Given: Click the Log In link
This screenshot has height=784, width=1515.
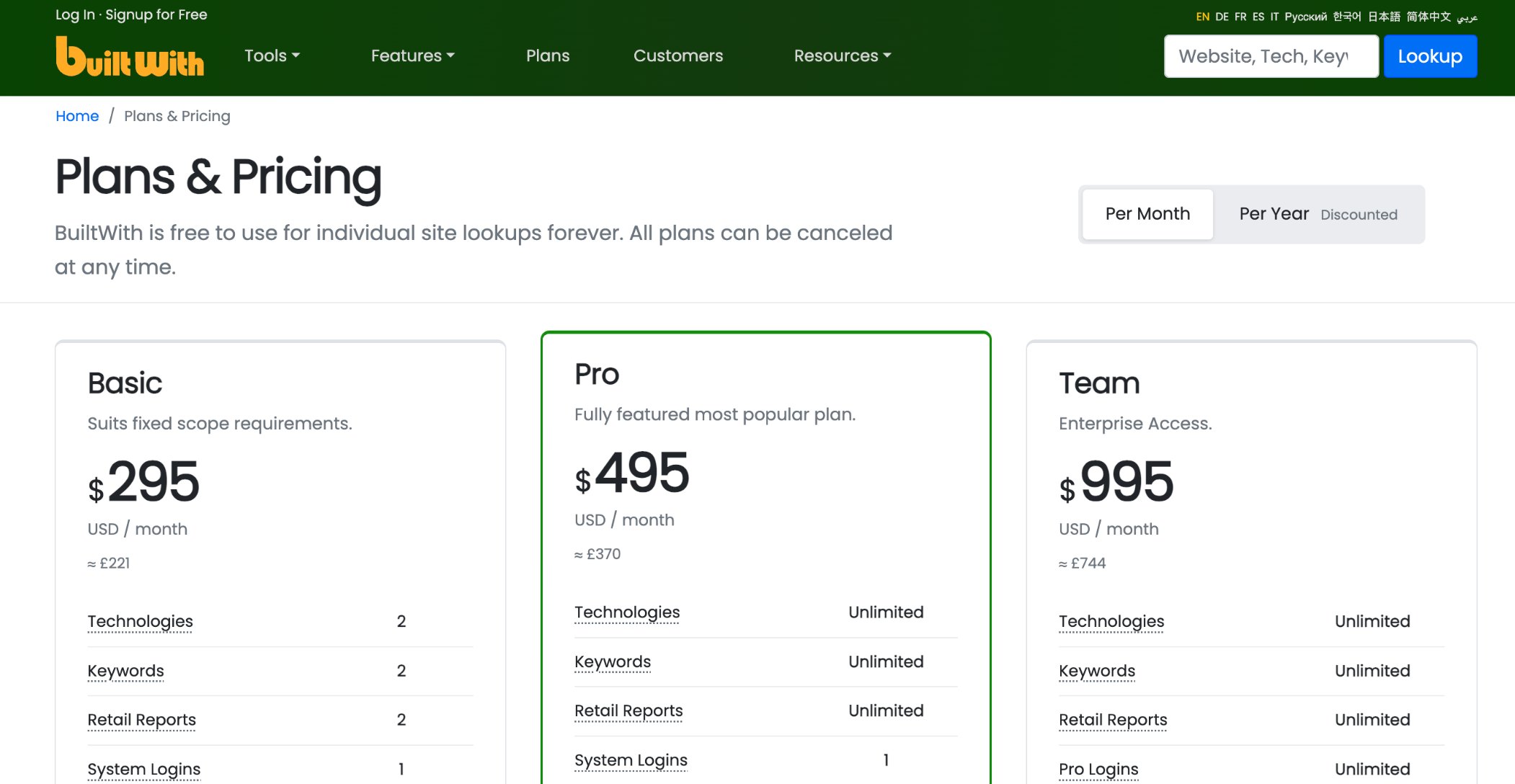Looking at the screenshot, I should coord(75,14).
